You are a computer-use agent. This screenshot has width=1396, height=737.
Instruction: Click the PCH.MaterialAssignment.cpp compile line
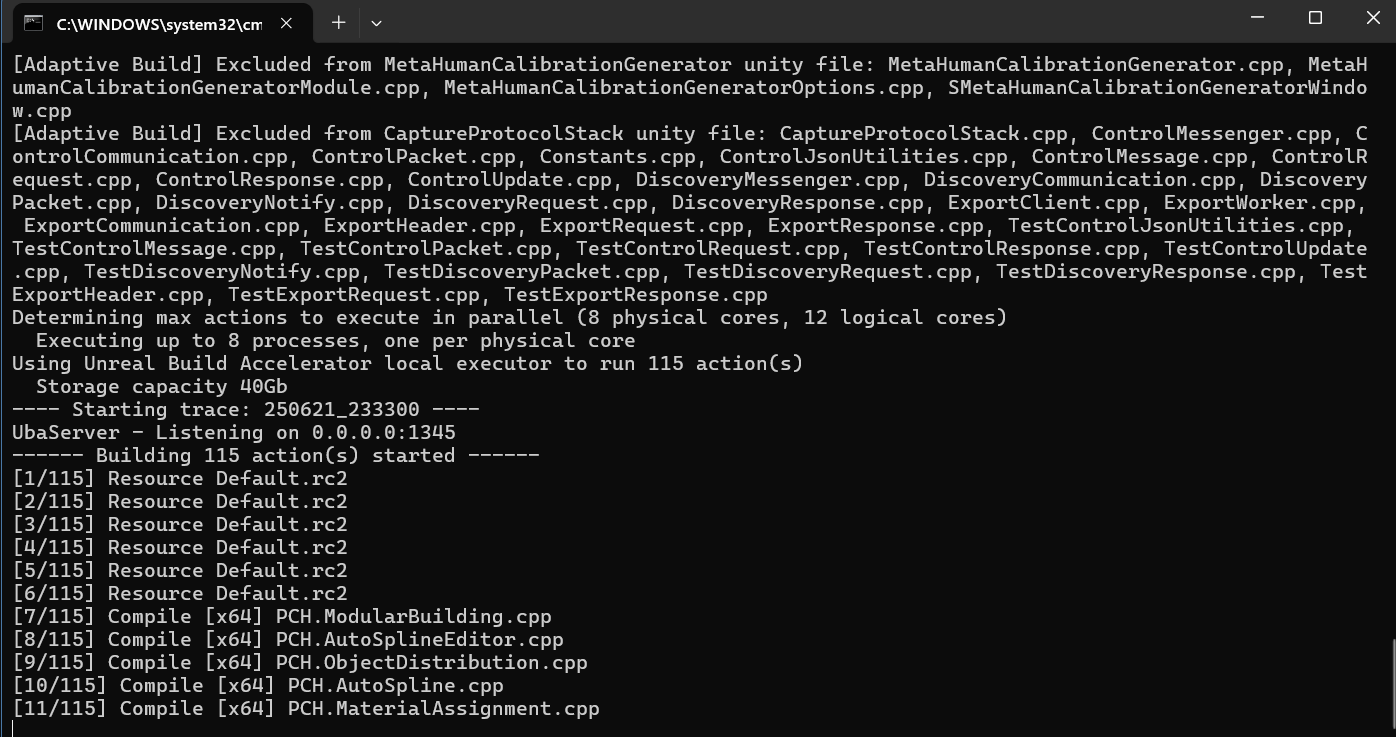coord(306,709)
